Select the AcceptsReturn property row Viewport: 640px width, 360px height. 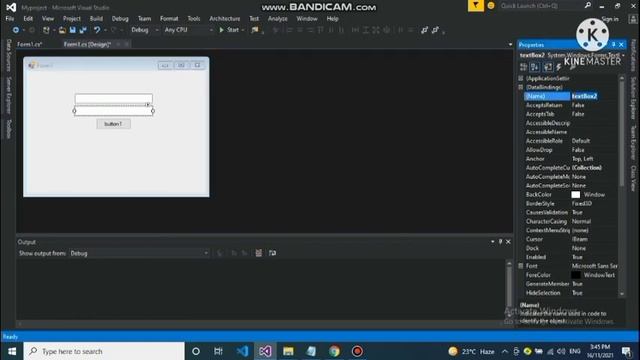pos(571,105)
